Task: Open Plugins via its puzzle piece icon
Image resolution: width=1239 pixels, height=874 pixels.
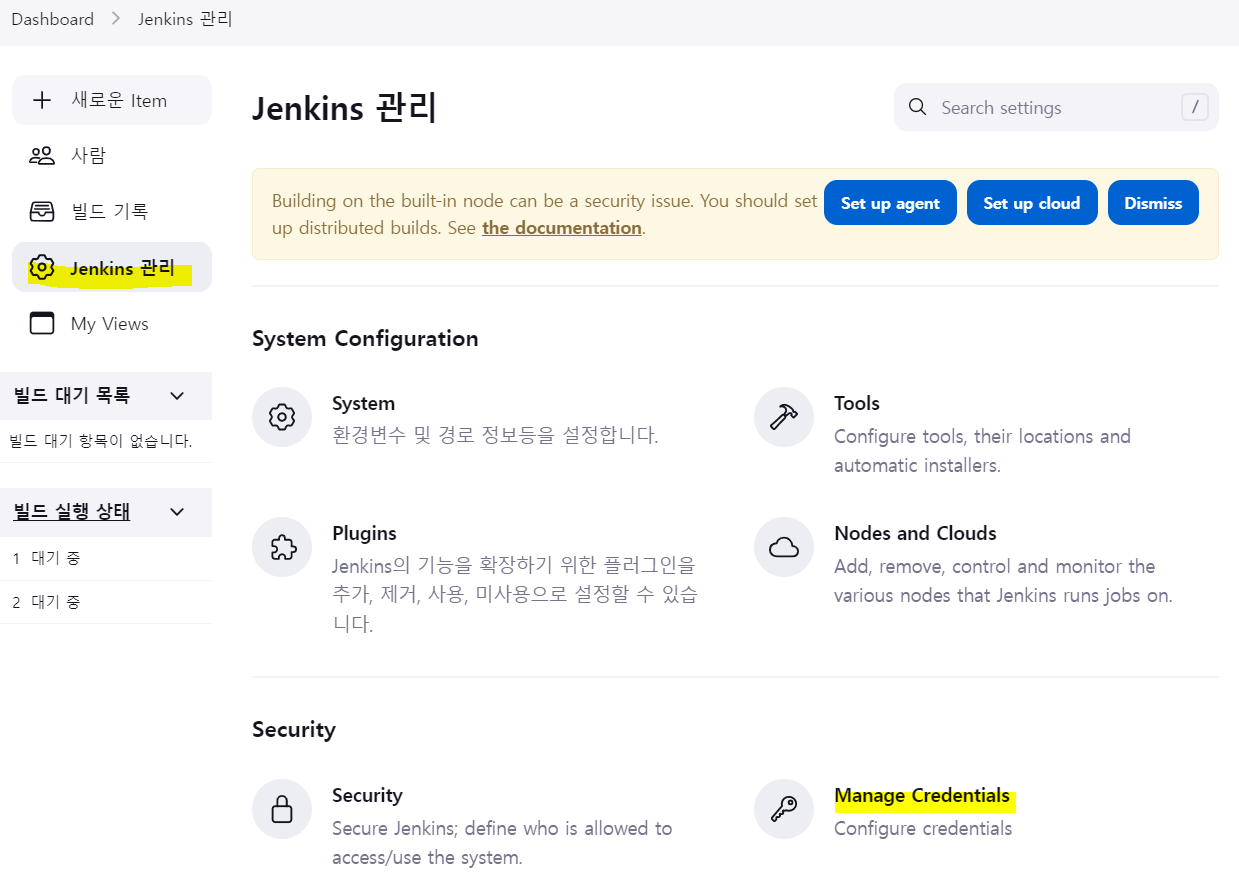Action: pyautogui.click(x=282, y=547)
